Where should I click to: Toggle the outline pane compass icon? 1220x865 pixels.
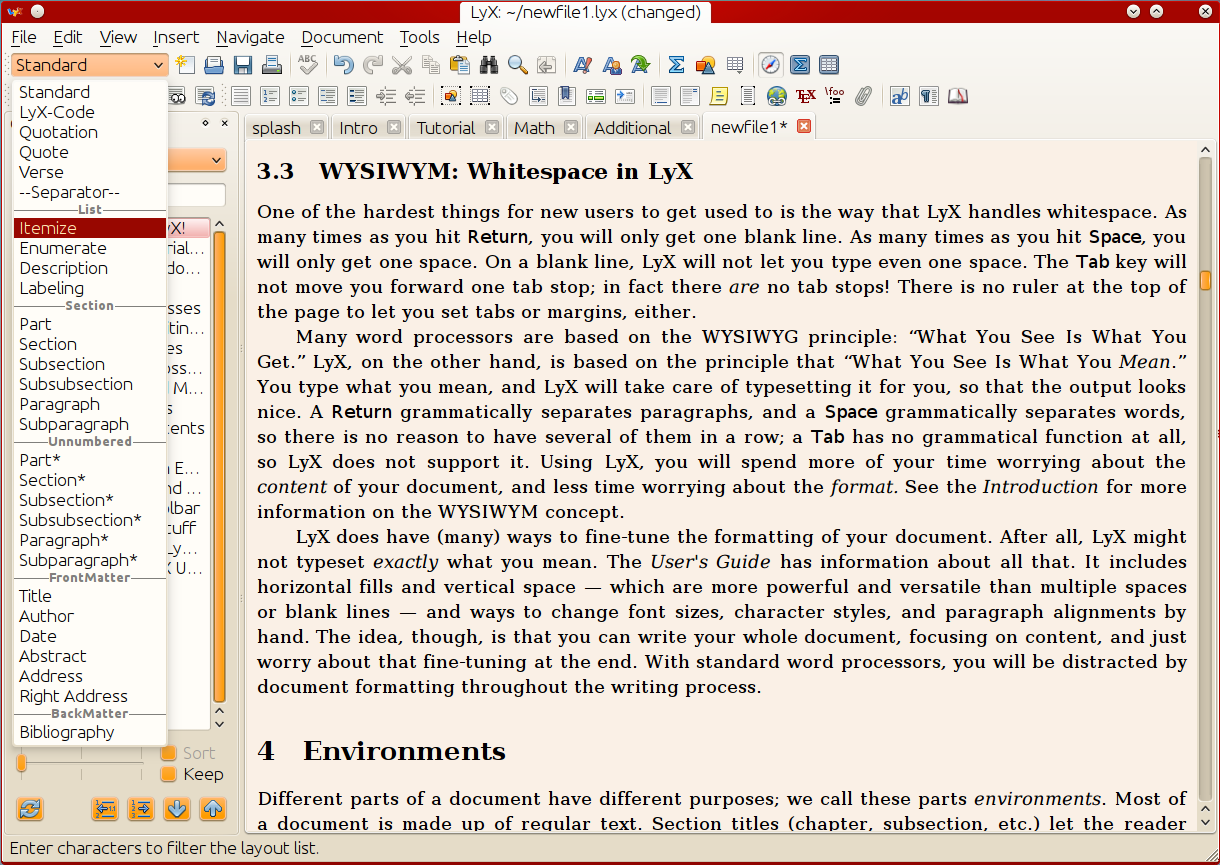pyautogui.click(x=771, y=65)
